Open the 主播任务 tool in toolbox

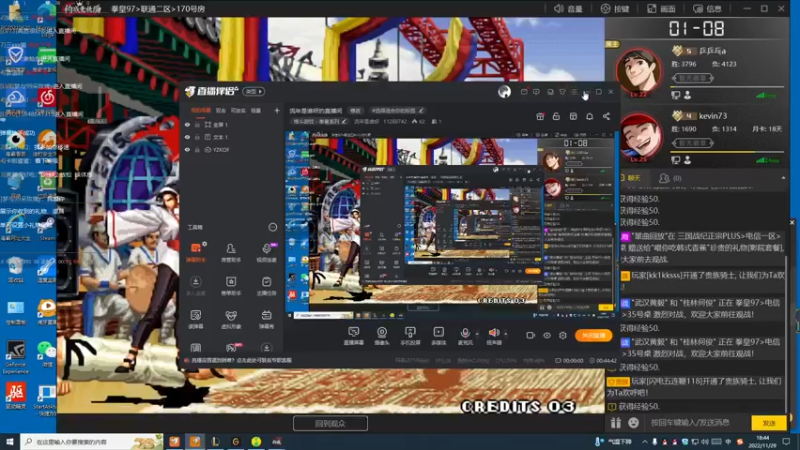point(266,286)
